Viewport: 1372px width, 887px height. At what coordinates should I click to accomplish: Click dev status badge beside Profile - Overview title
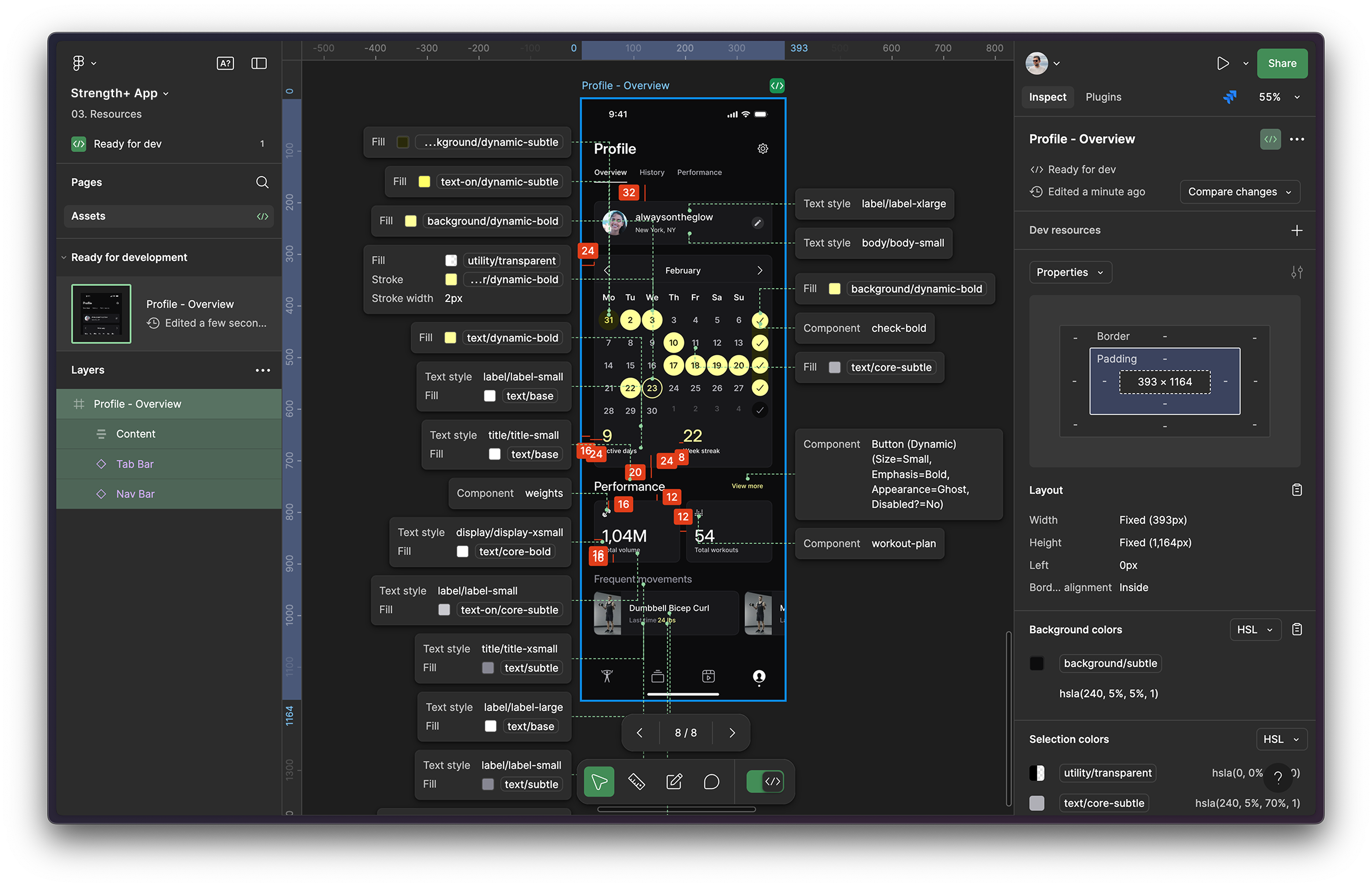pos(1270,139)
